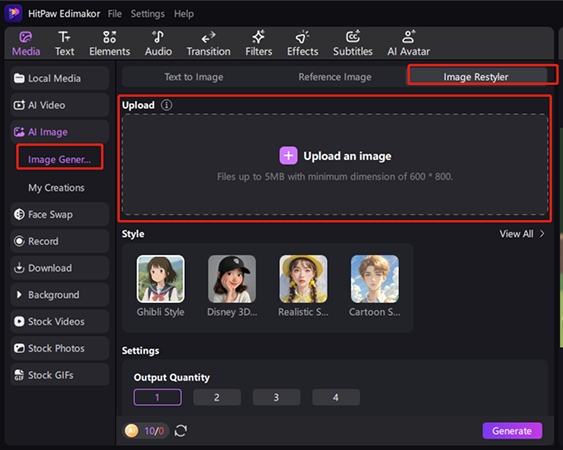The height and width of the screenshot is (450, 563).
Task: Click the Download sidebar icon
Action: (19, 268)
